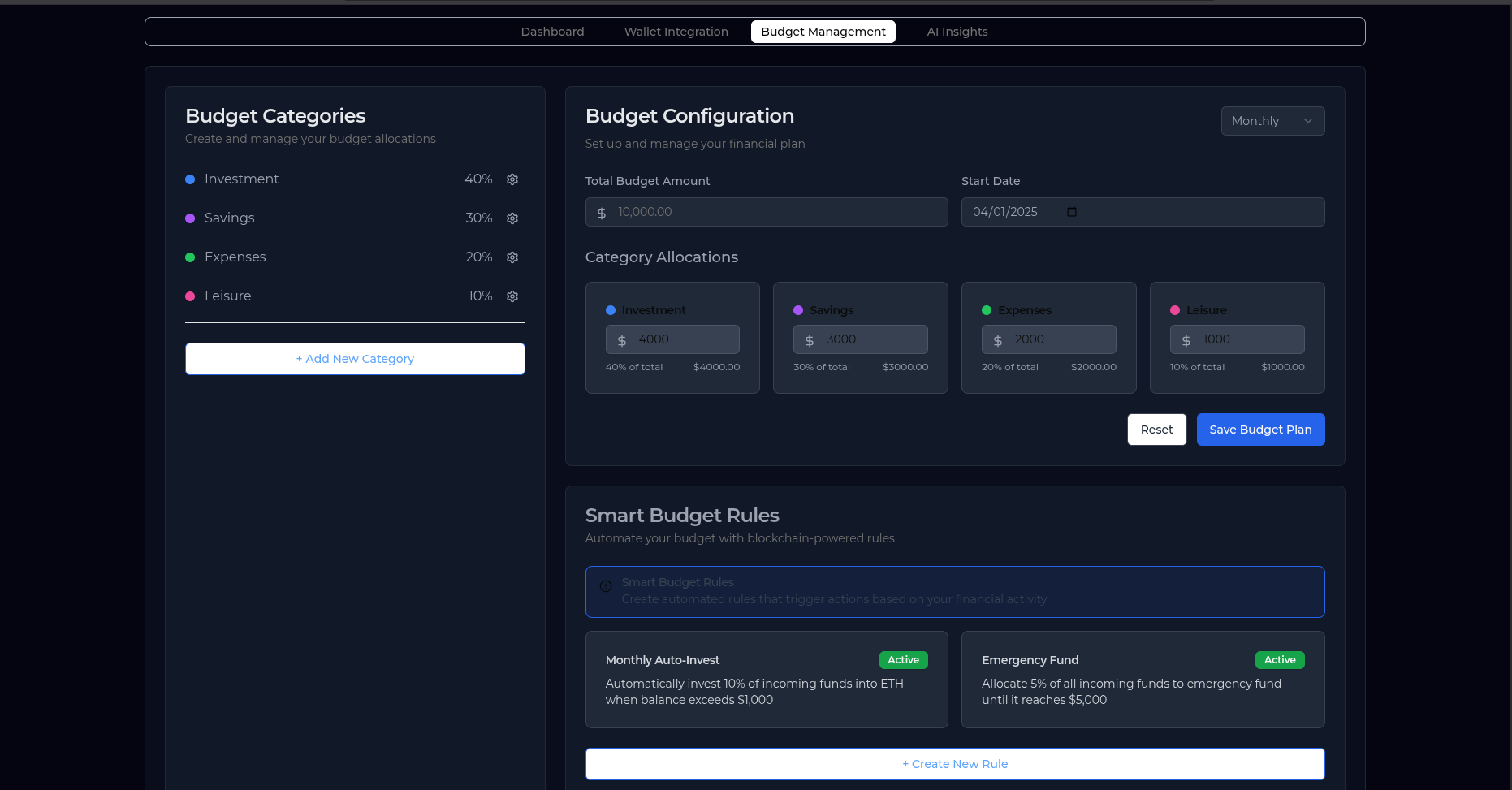Image resolution: width=1512 pixels, height=790 pixels.
Task: Click the 10% value for Leisure
Action: pyautogui.click(x=480, y=296)
